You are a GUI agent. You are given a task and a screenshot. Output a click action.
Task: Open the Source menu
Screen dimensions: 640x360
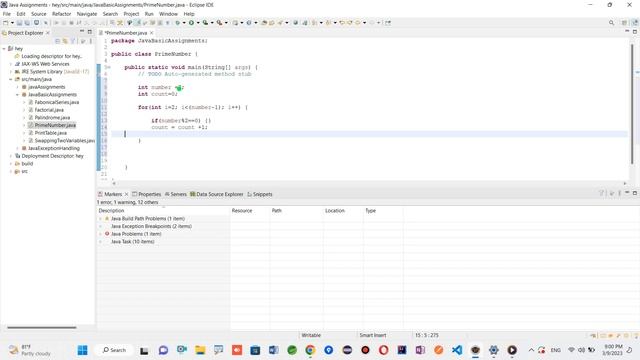click(x=39, y=14)
